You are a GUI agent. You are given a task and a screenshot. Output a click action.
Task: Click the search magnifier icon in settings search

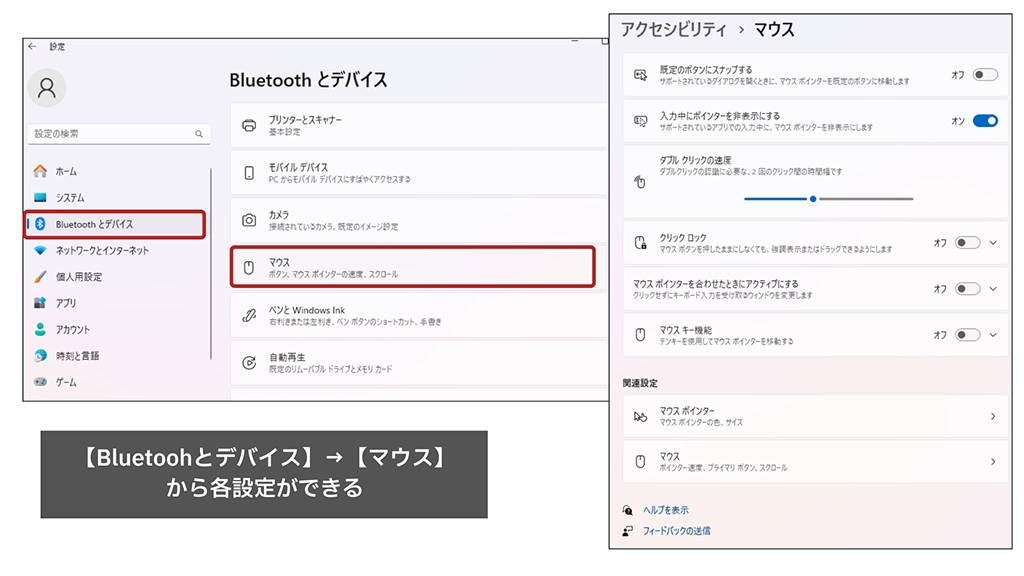pos(198,134)
